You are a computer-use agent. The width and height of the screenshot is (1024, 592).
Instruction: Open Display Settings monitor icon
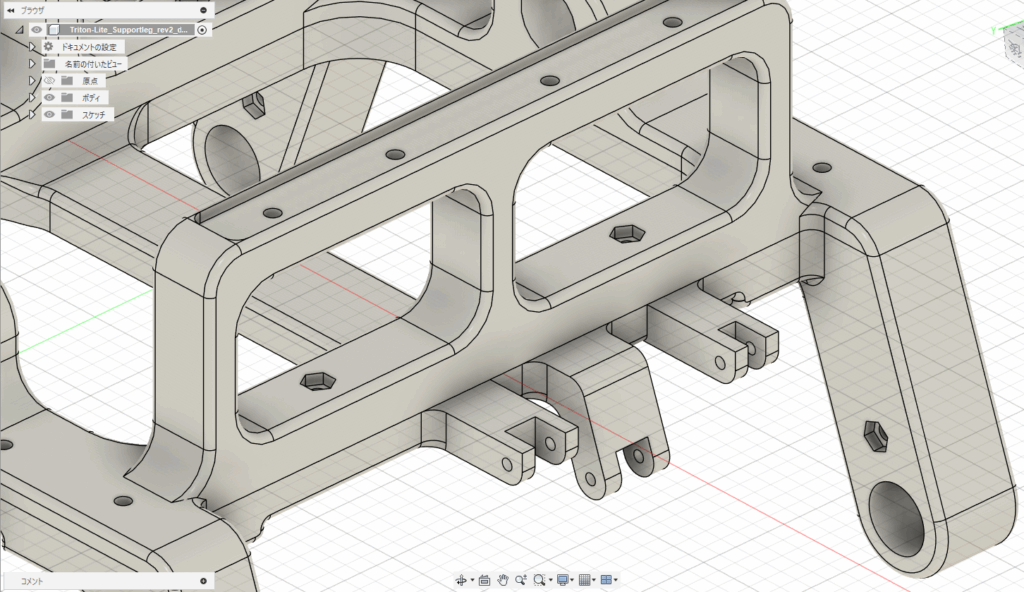562,580
